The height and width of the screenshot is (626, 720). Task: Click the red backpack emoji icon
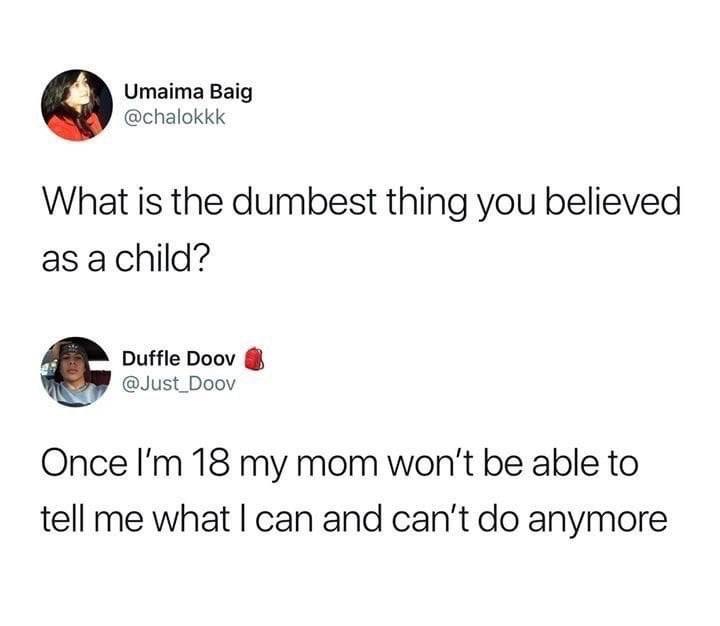(x=254, y=359)
